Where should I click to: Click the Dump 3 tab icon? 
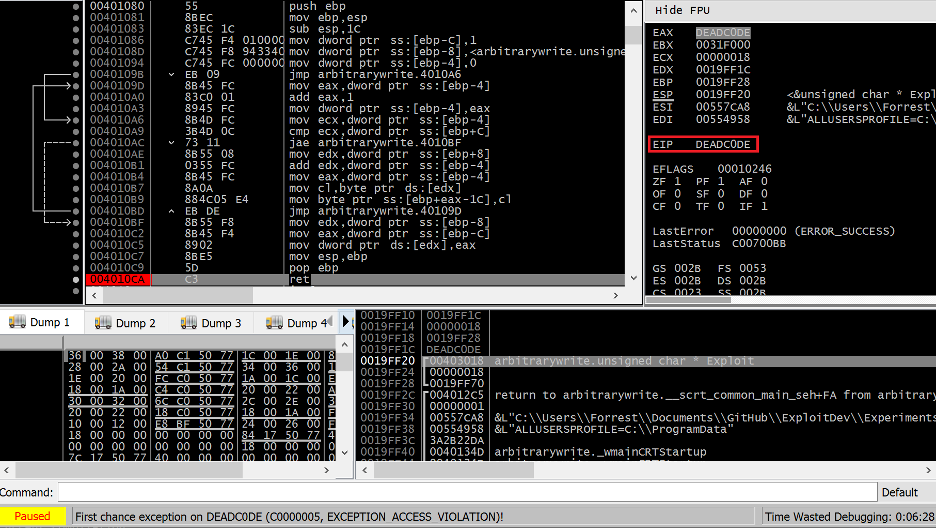pyautogui.click(x=189, y=322)
